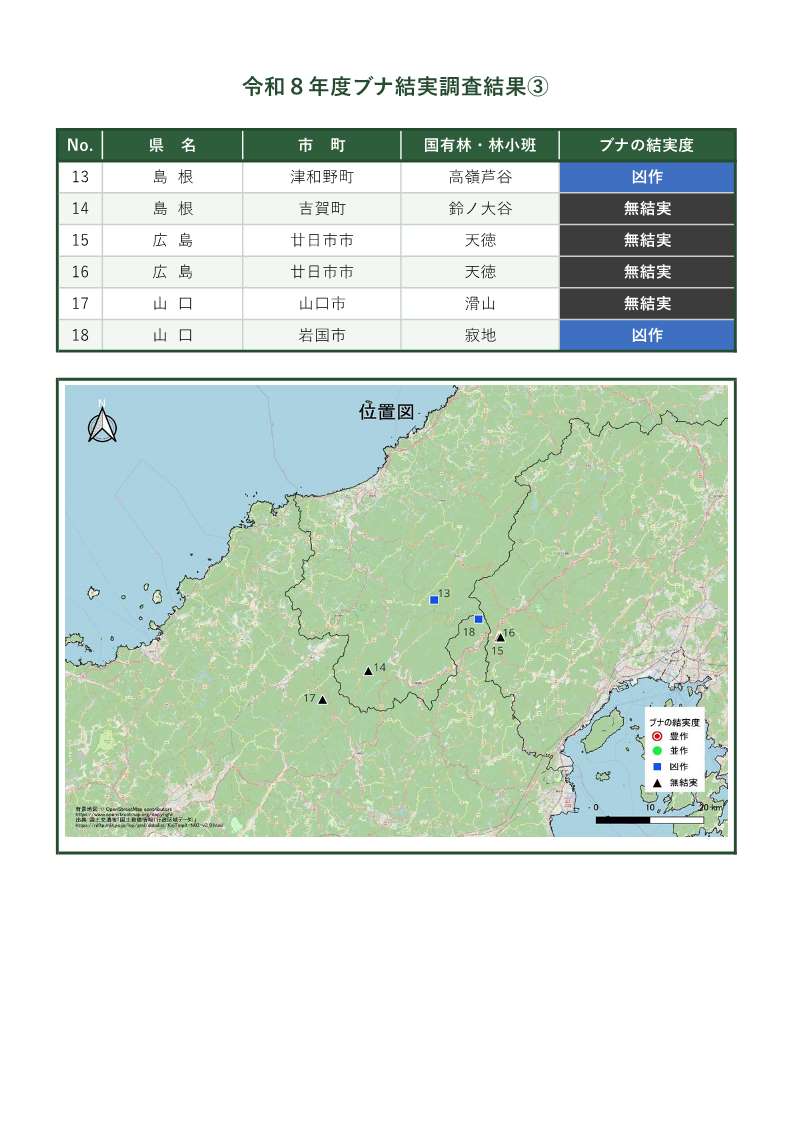Click the 寂地 cell
The width and height of the screenshot is (794, 1123).
480,334
